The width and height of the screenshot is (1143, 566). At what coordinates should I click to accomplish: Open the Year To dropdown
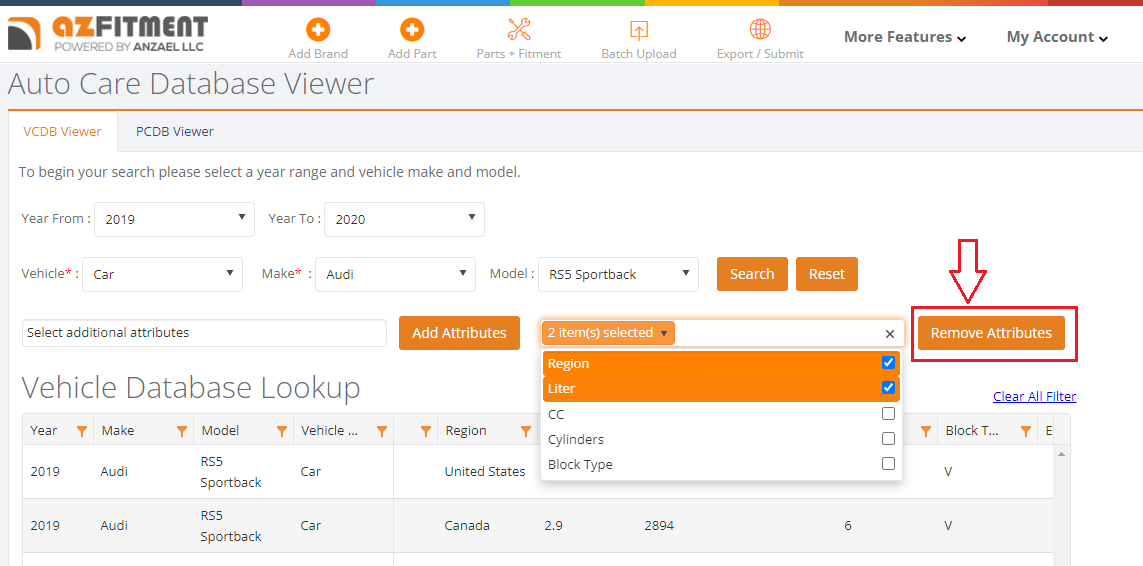pos(405,219)
